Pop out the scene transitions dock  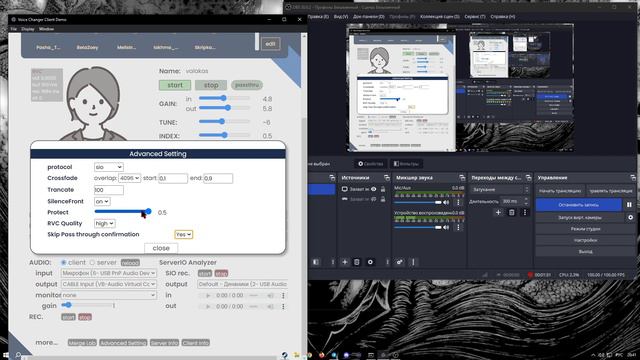tap(528, 178)
